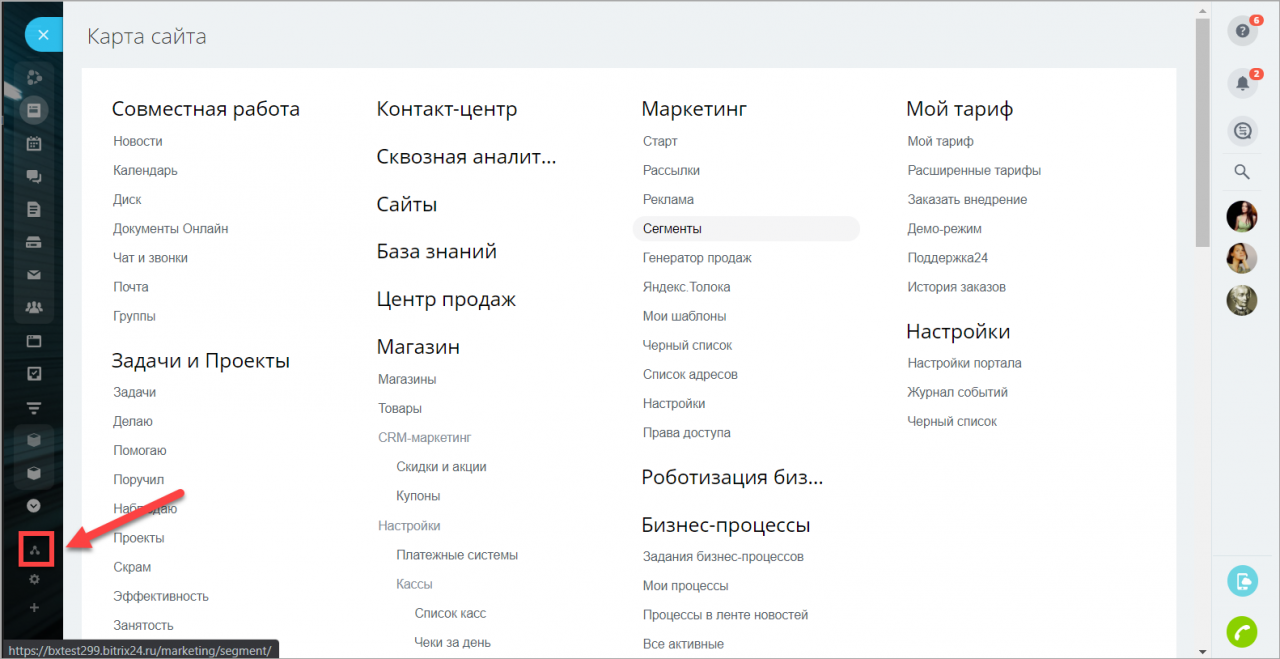Click the plus icon to add menu item

(x=34, y=607)
